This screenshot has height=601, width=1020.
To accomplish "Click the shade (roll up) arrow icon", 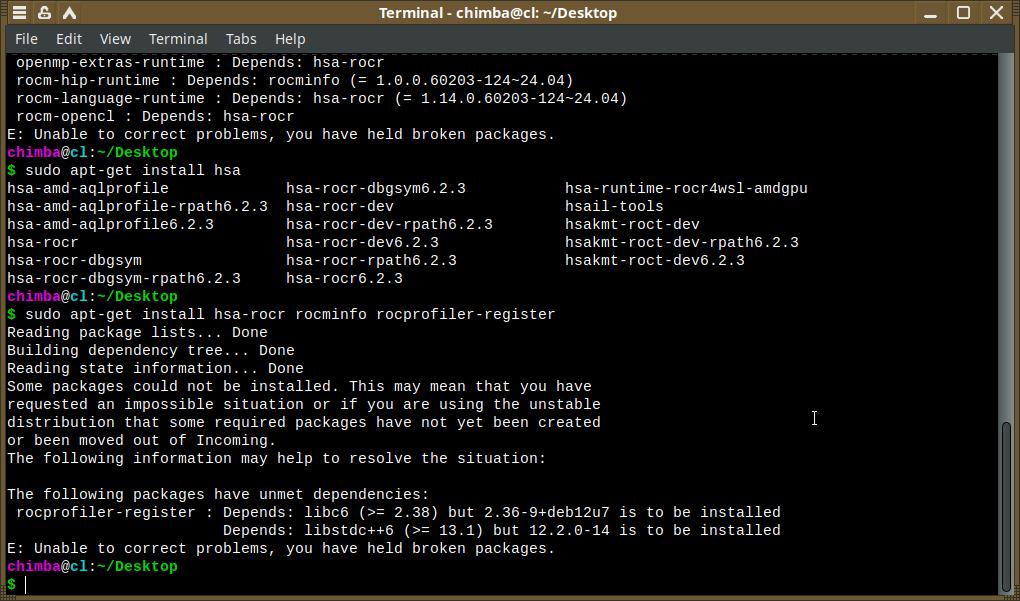I will click(x=71, y=13).
